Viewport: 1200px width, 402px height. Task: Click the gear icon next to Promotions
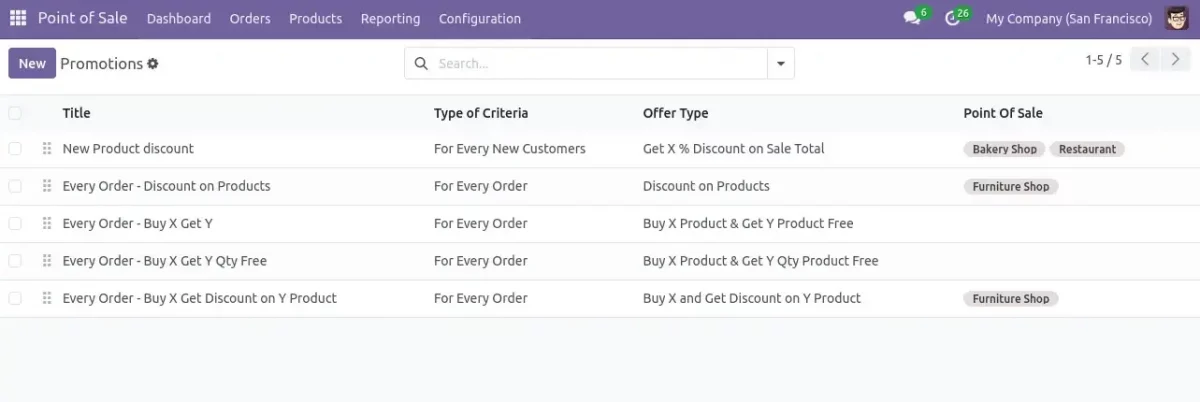coord(153,64)
